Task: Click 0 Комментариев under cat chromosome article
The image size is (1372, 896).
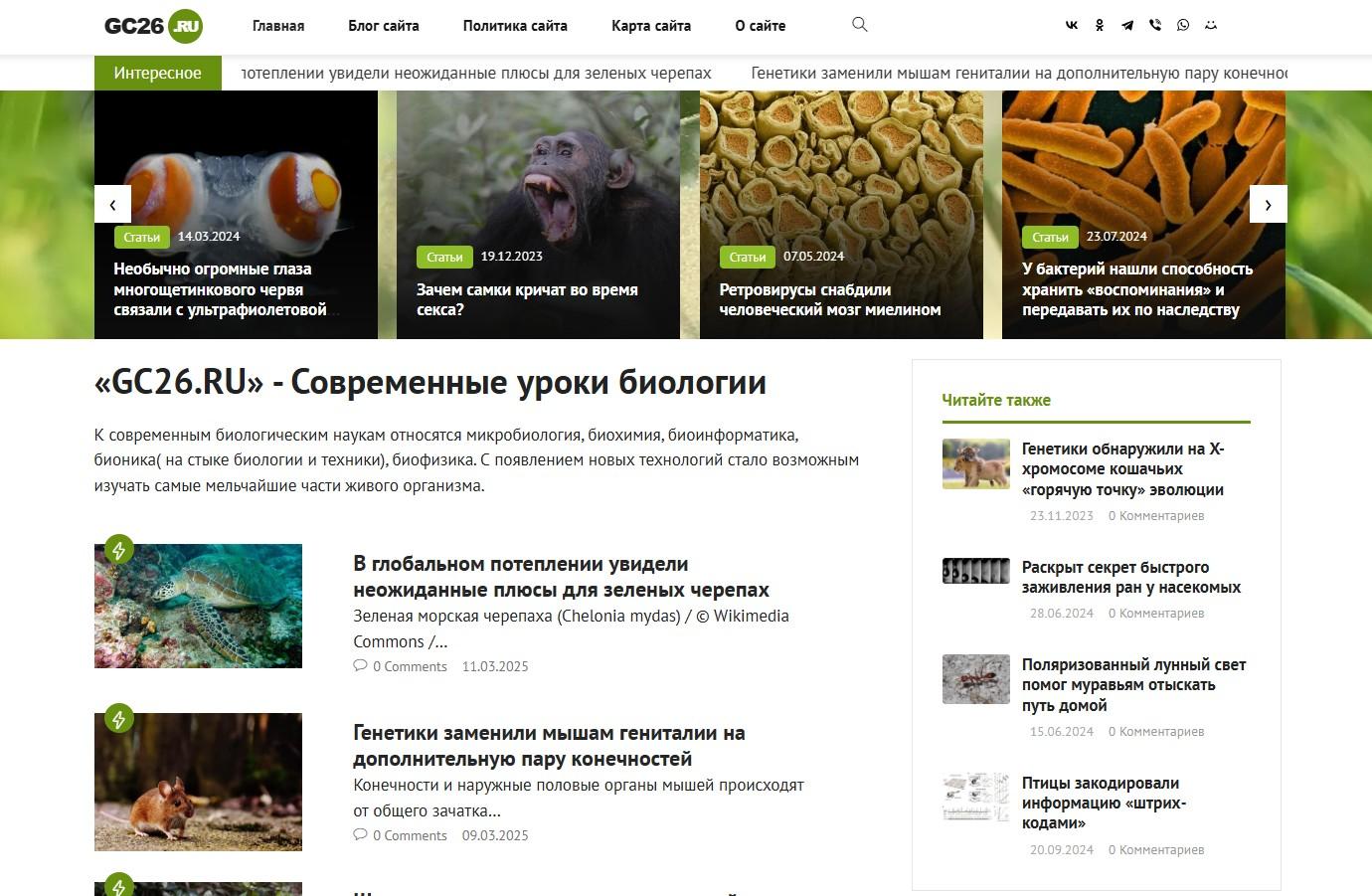Action: coord(1156,516)
